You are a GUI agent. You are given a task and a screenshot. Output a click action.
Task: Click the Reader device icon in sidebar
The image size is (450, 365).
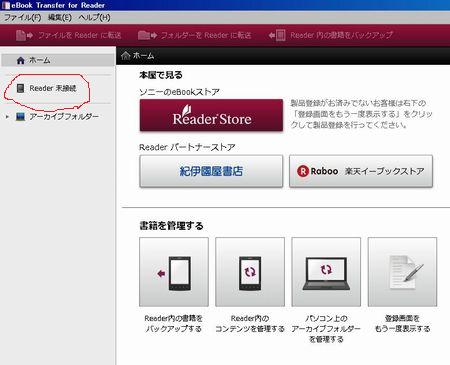point(21,88)
